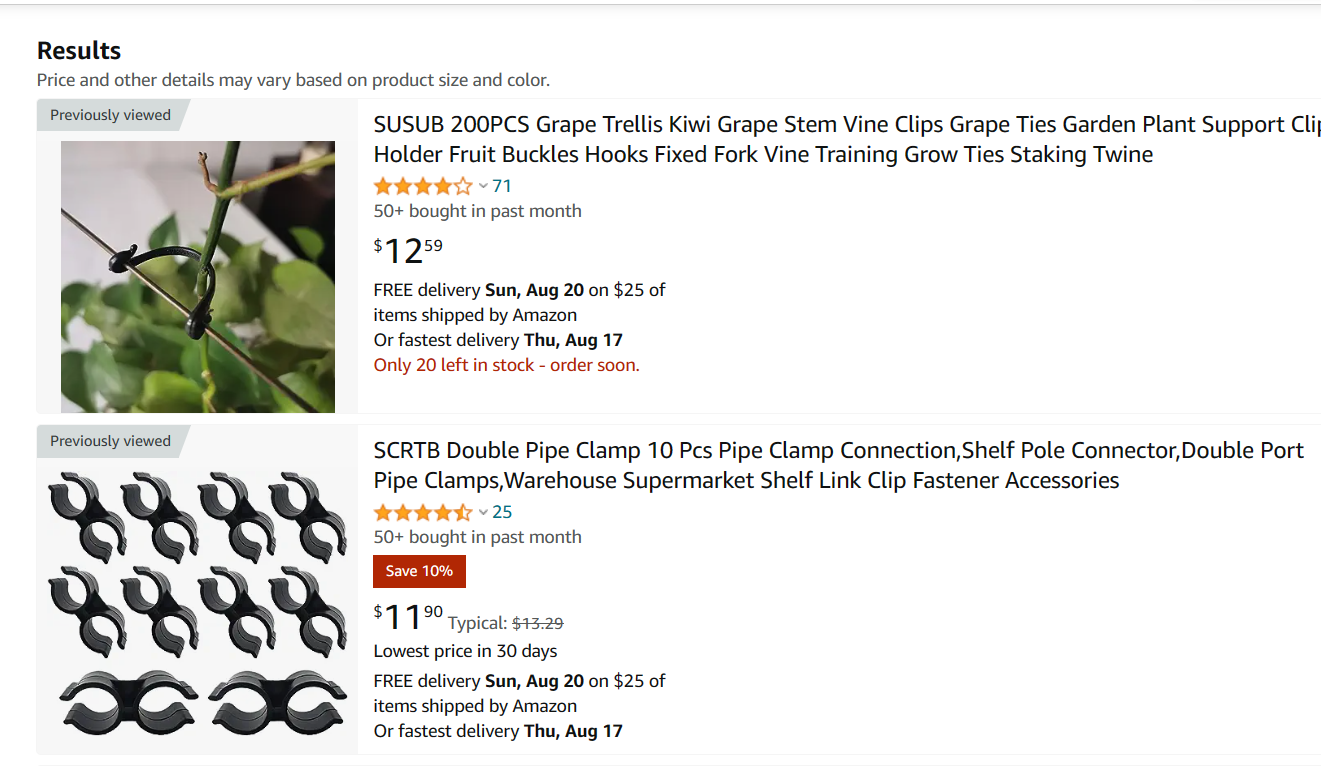The width and height of the screenshot is (1321, 766).
Task: Click Previously viewed tag on SCRTB item
Action: pyautogui.click(x=110, y=441)
